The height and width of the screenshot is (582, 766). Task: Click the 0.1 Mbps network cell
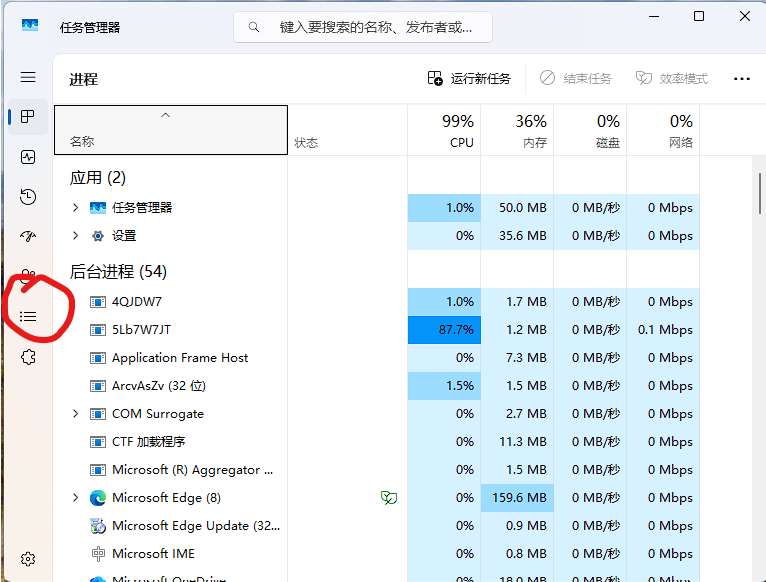click(663, 330)
